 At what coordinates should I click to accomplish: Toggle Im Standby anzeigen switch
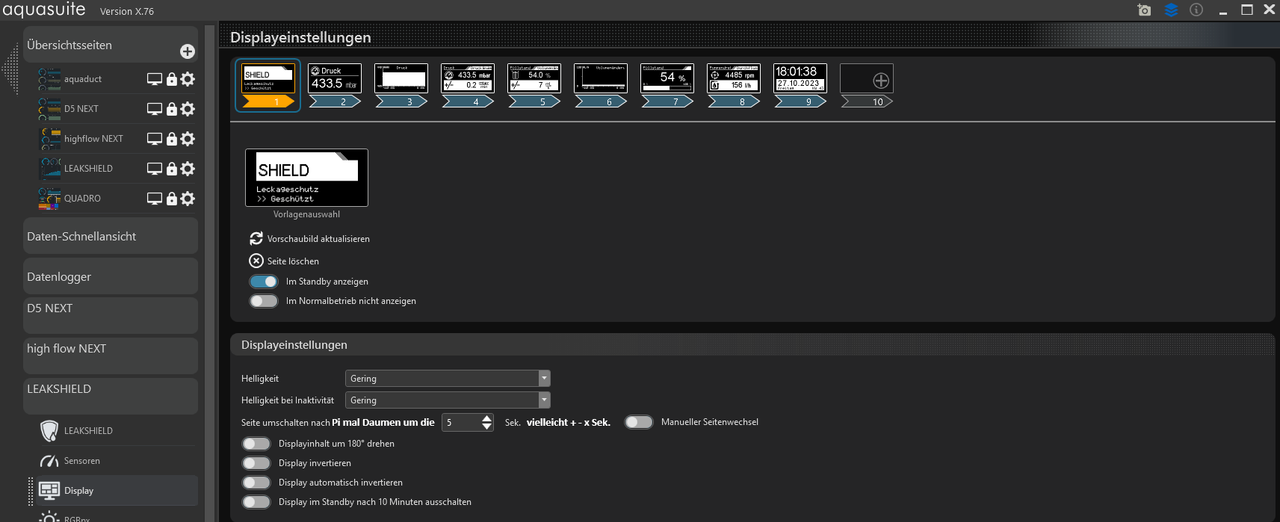[x=264, y=282]
